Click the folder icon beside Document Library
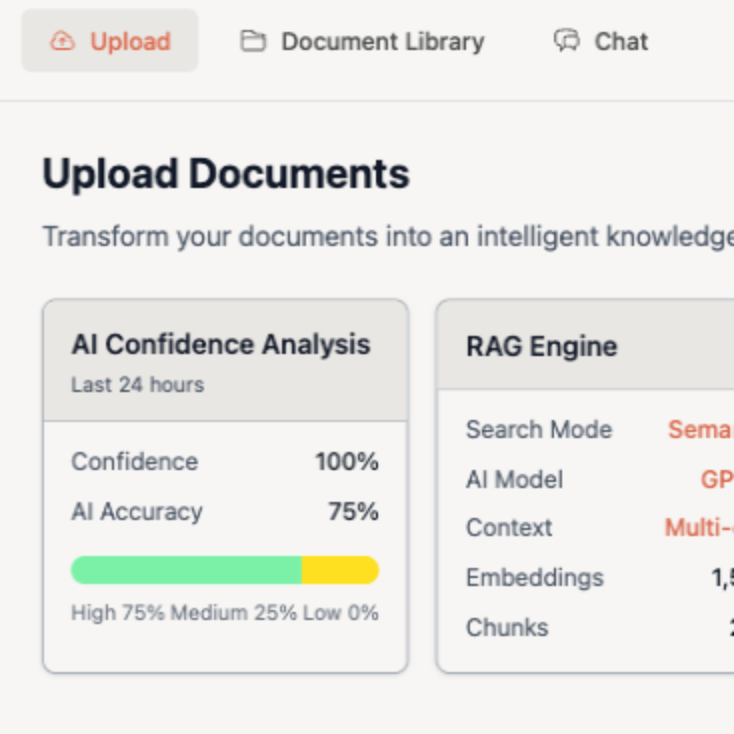734x734 pixels. [253, 41]
